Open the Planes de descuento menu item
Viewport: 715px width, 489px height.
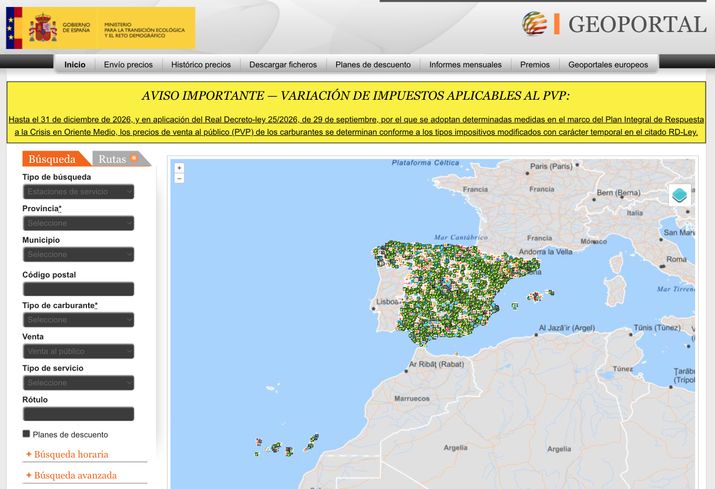373,65
